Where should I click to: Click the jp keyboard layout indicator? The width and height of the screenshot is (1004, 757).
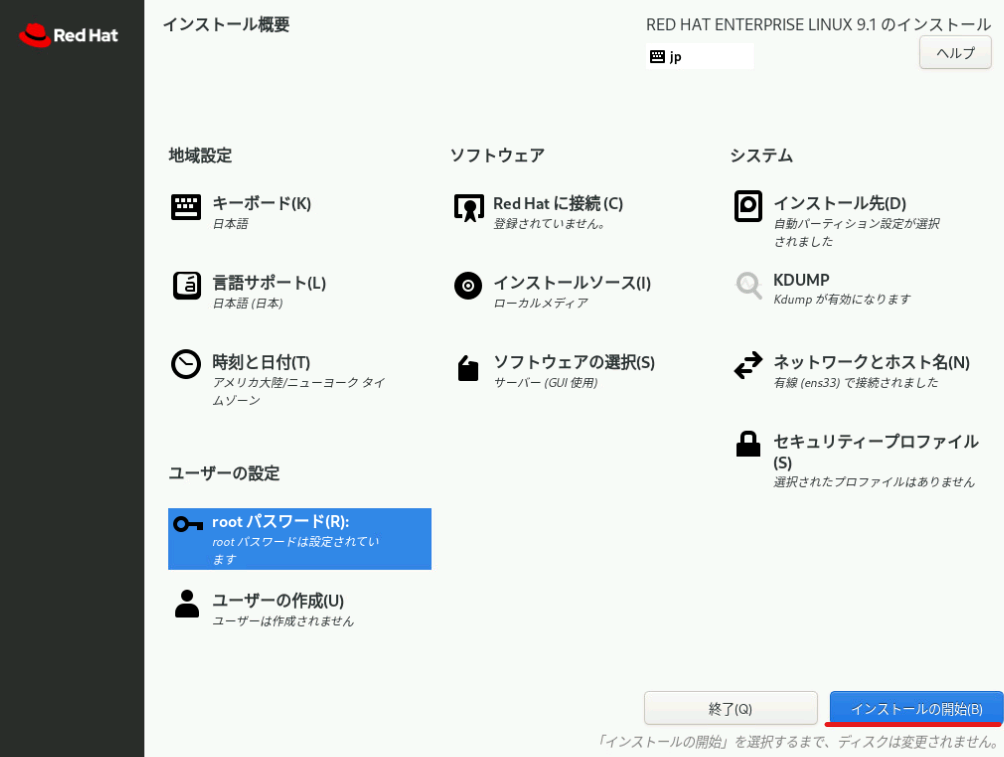(699, 56)
